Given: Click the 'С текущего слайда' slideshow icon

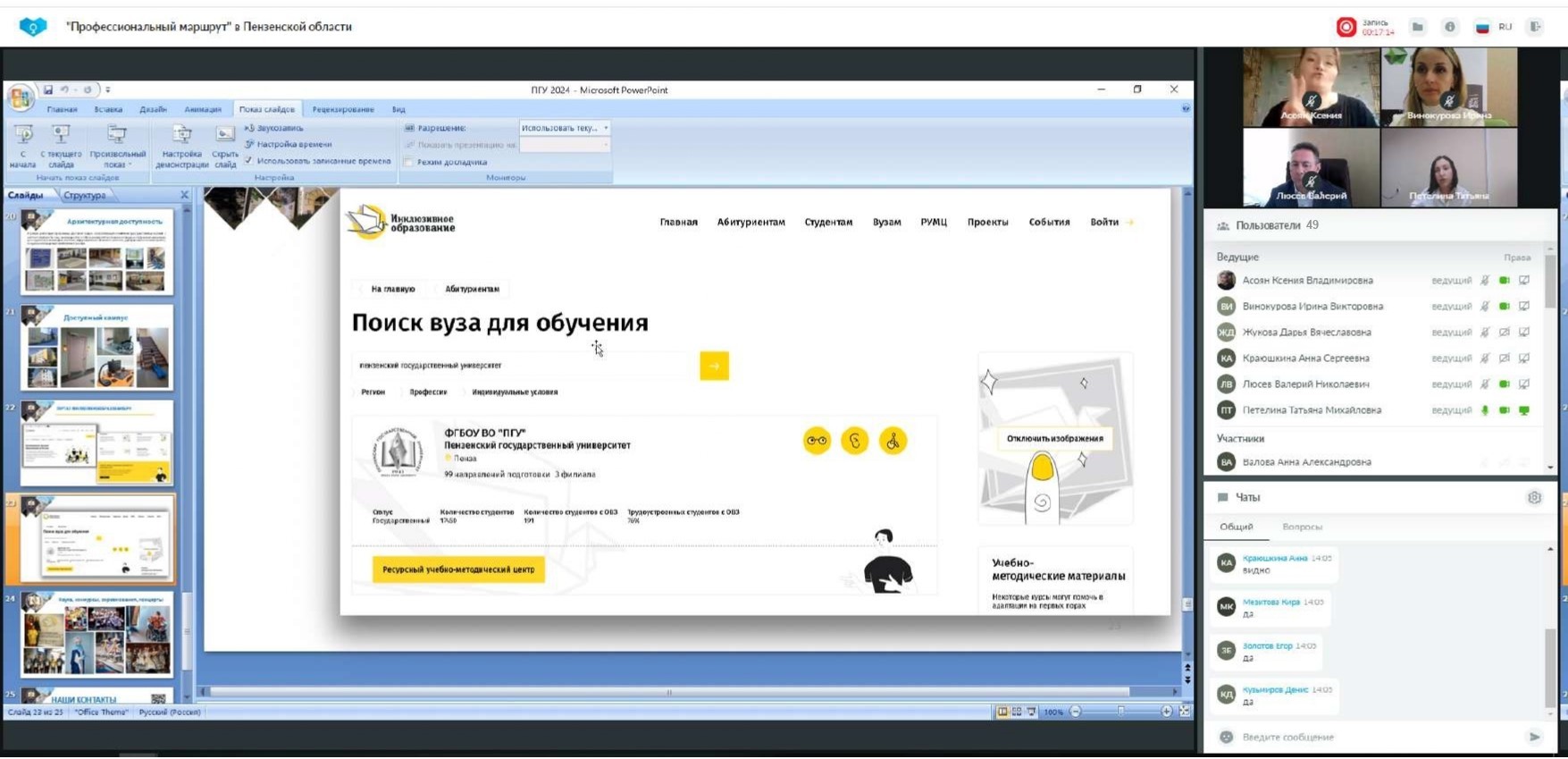Looking at the screenshot, I should 61,145.
